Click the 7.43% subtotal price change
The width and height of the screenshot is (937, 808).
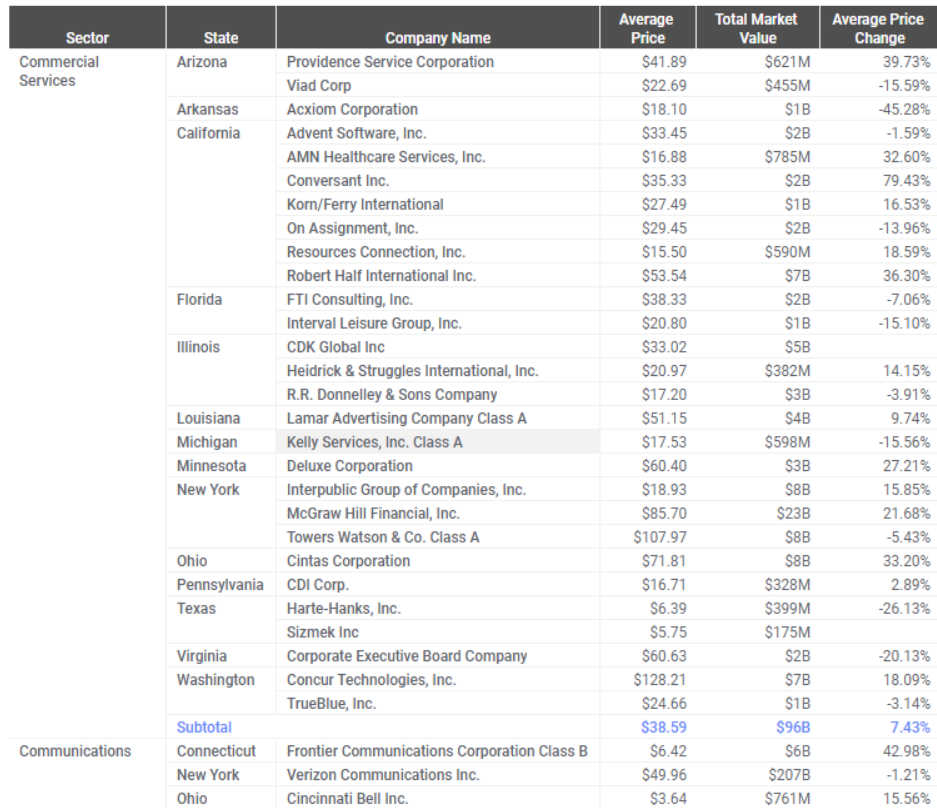(910, 727)
